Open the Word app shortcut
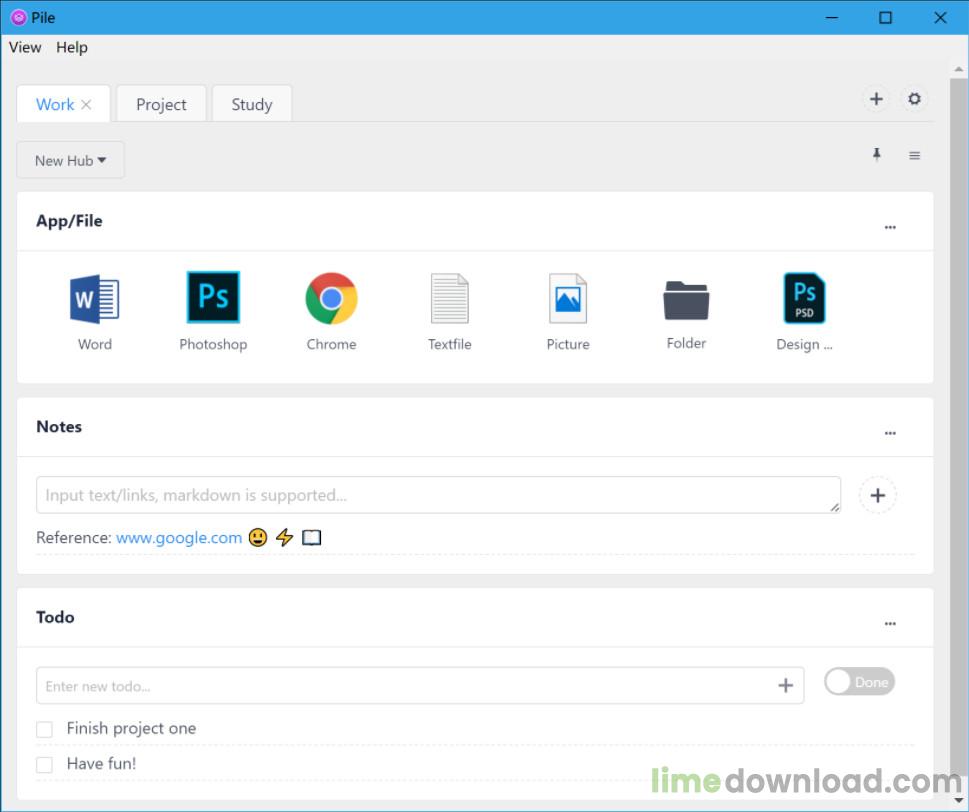969x812 pixels. pyautogui.click(x=95, y=299)
